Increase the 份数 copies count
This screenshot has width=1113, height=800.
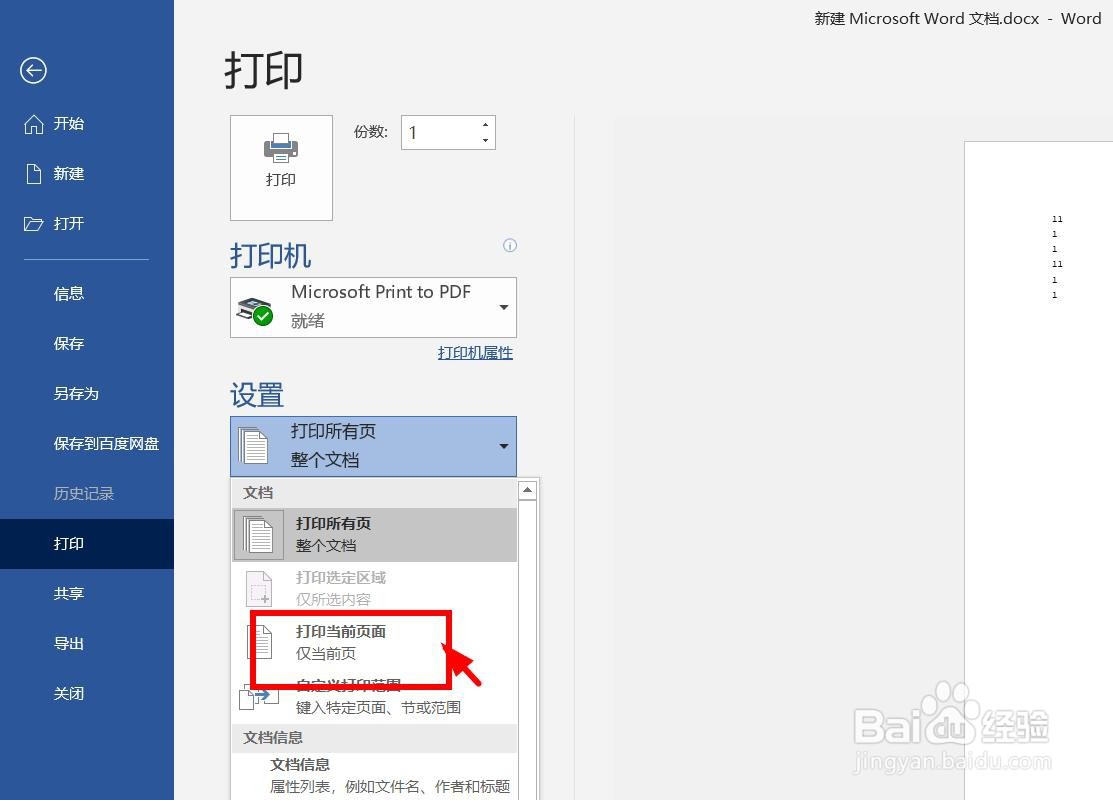point(486,125)
